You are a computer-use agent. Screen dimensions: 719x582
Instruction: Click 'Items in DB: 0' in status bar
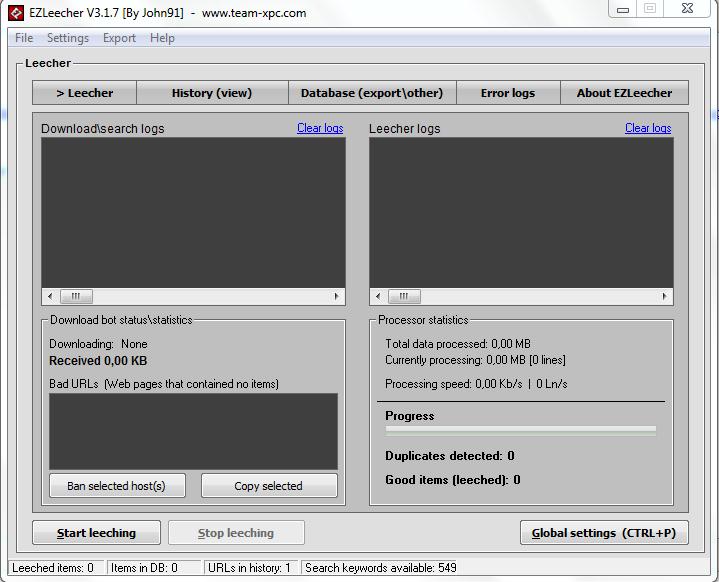(144, 568)
